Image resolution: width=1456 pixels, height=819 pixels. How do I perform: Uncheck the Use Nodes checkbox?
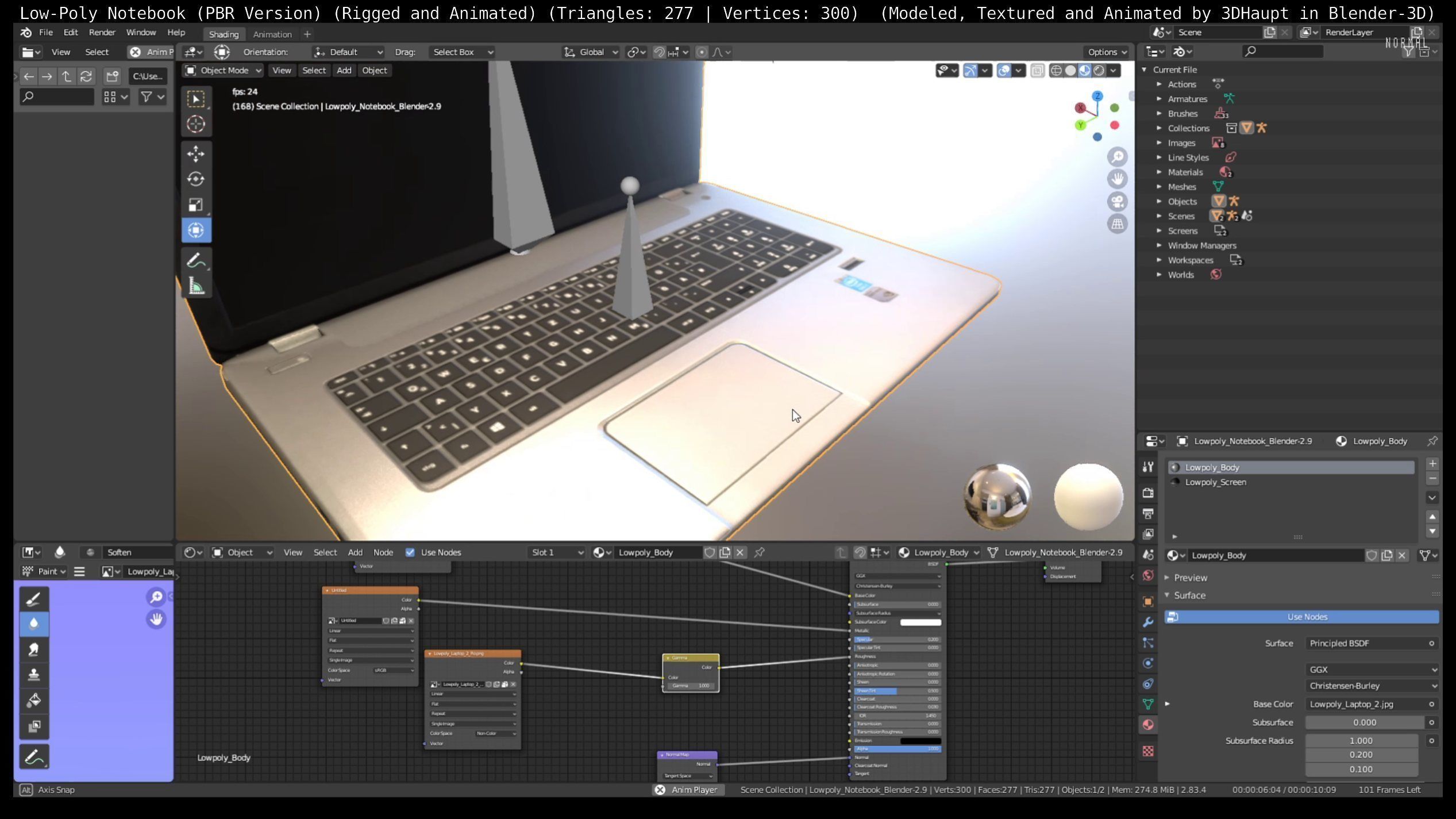[410, 552]
